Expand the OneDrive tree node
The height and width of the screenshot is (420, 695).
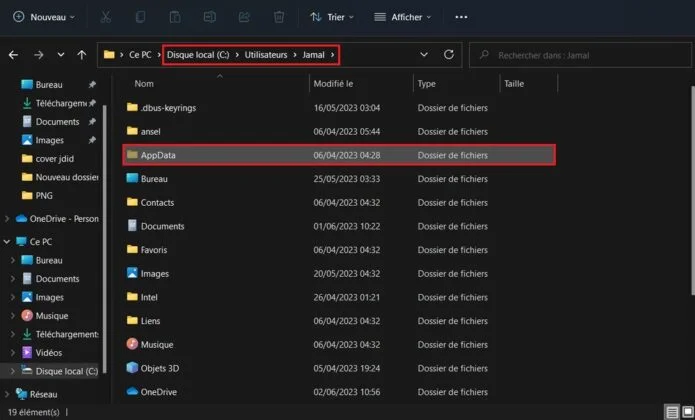8,218
